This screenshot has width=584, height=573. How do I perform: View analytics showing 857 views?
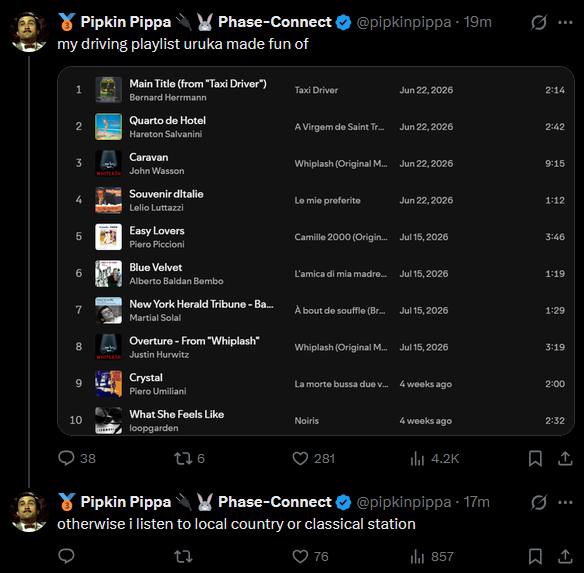432,556
